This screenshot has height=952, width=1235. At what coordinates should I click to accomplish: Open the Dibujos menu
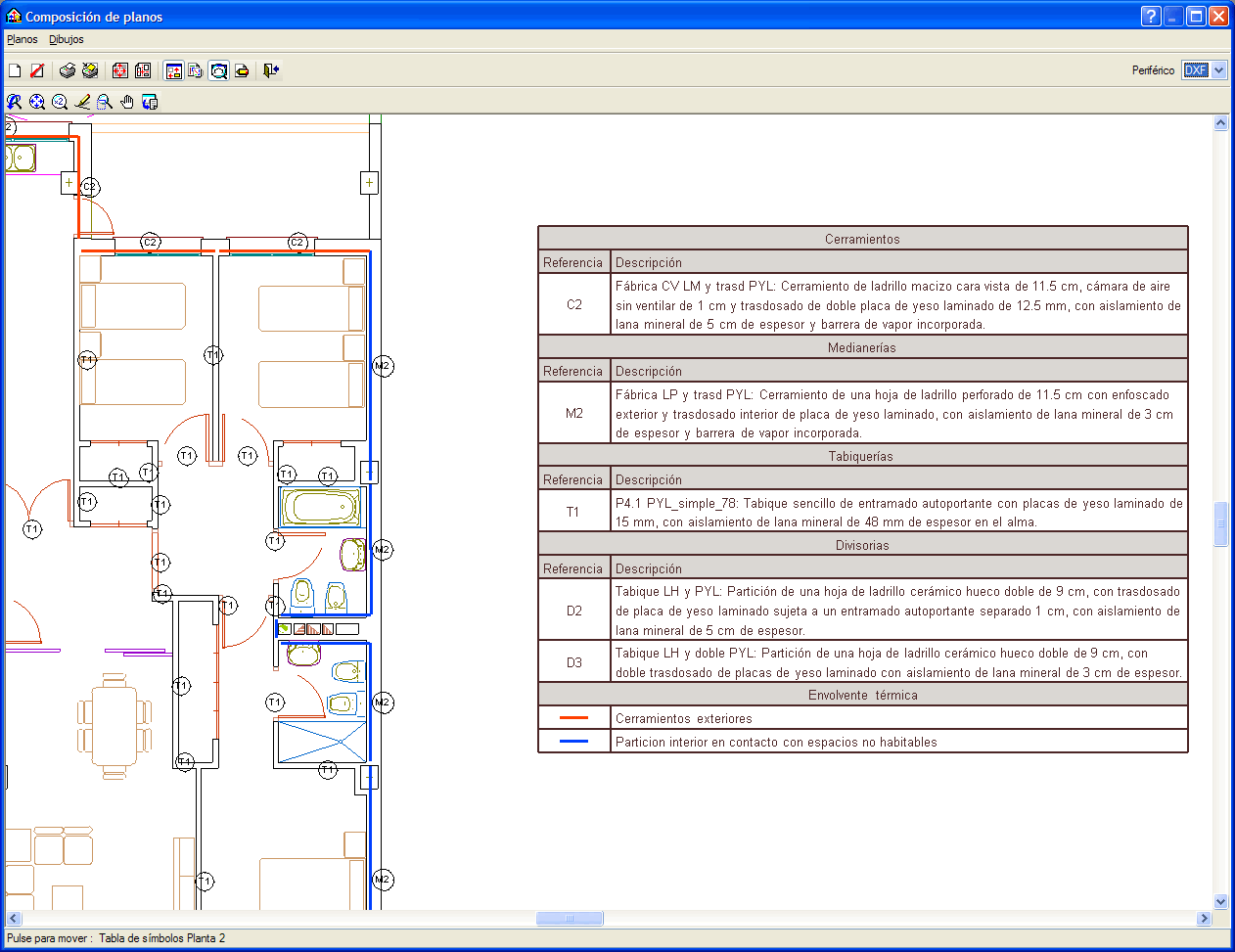tap(67, 40)
